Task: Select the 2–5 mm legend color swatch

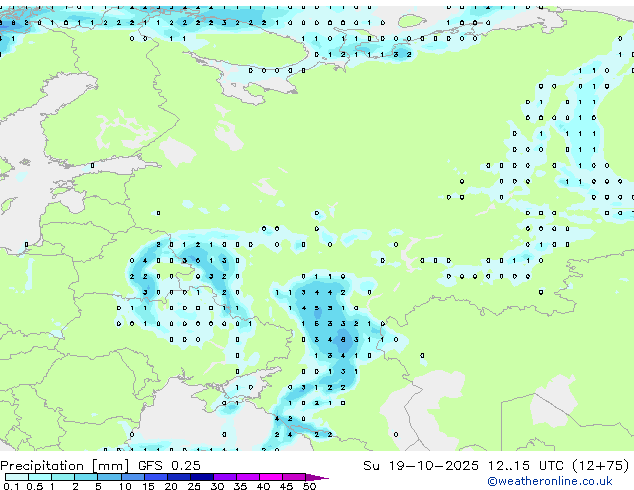Action: coord(86,477)
